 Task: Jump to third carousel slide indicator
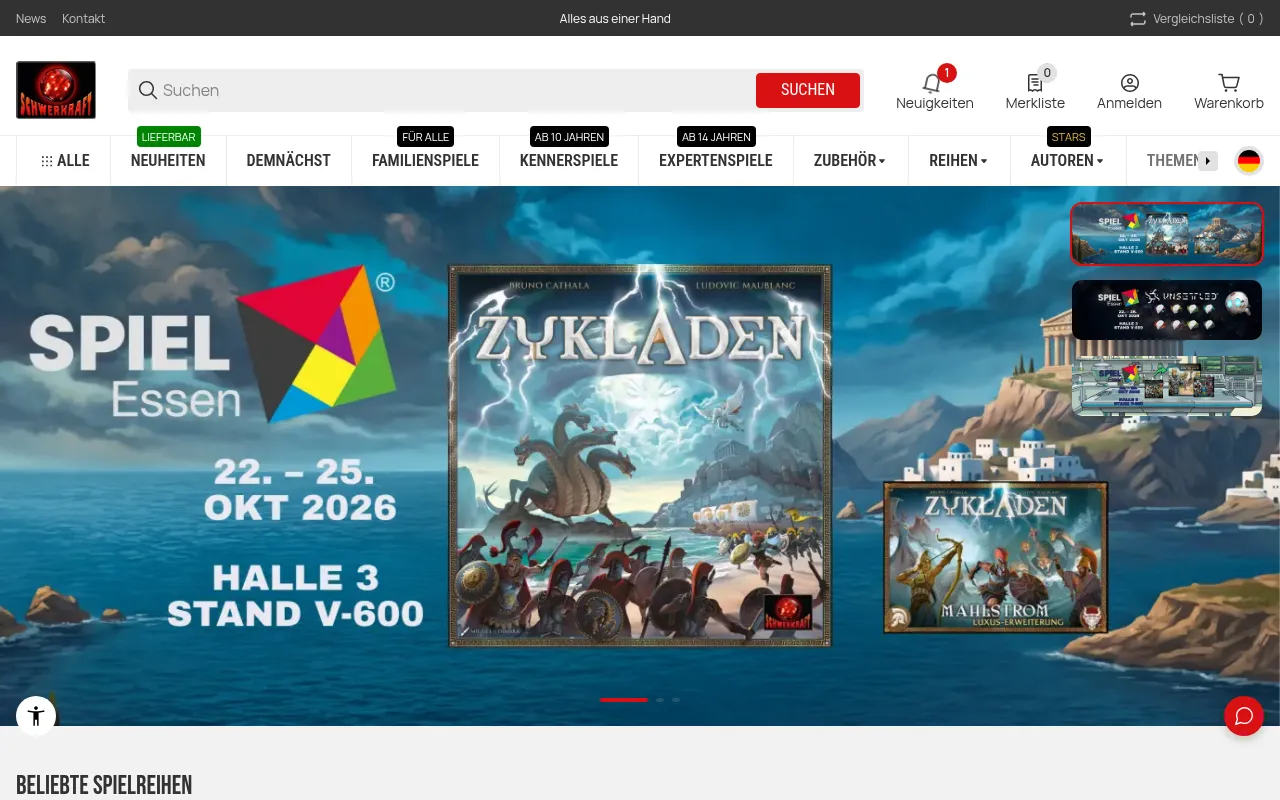pos(676,700)
